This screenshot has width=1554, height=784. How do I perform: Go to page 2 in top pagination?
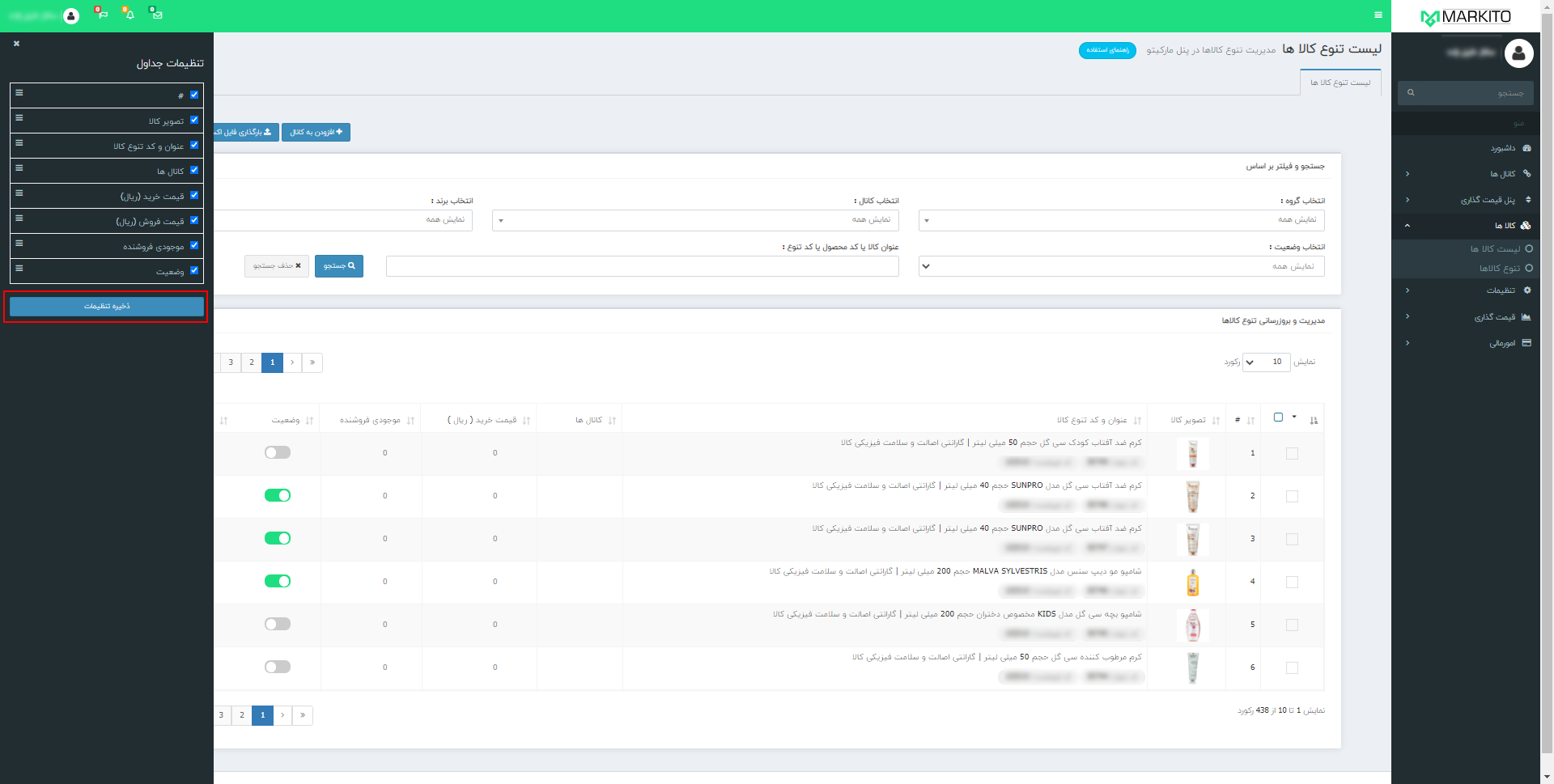tap(252, 362)
